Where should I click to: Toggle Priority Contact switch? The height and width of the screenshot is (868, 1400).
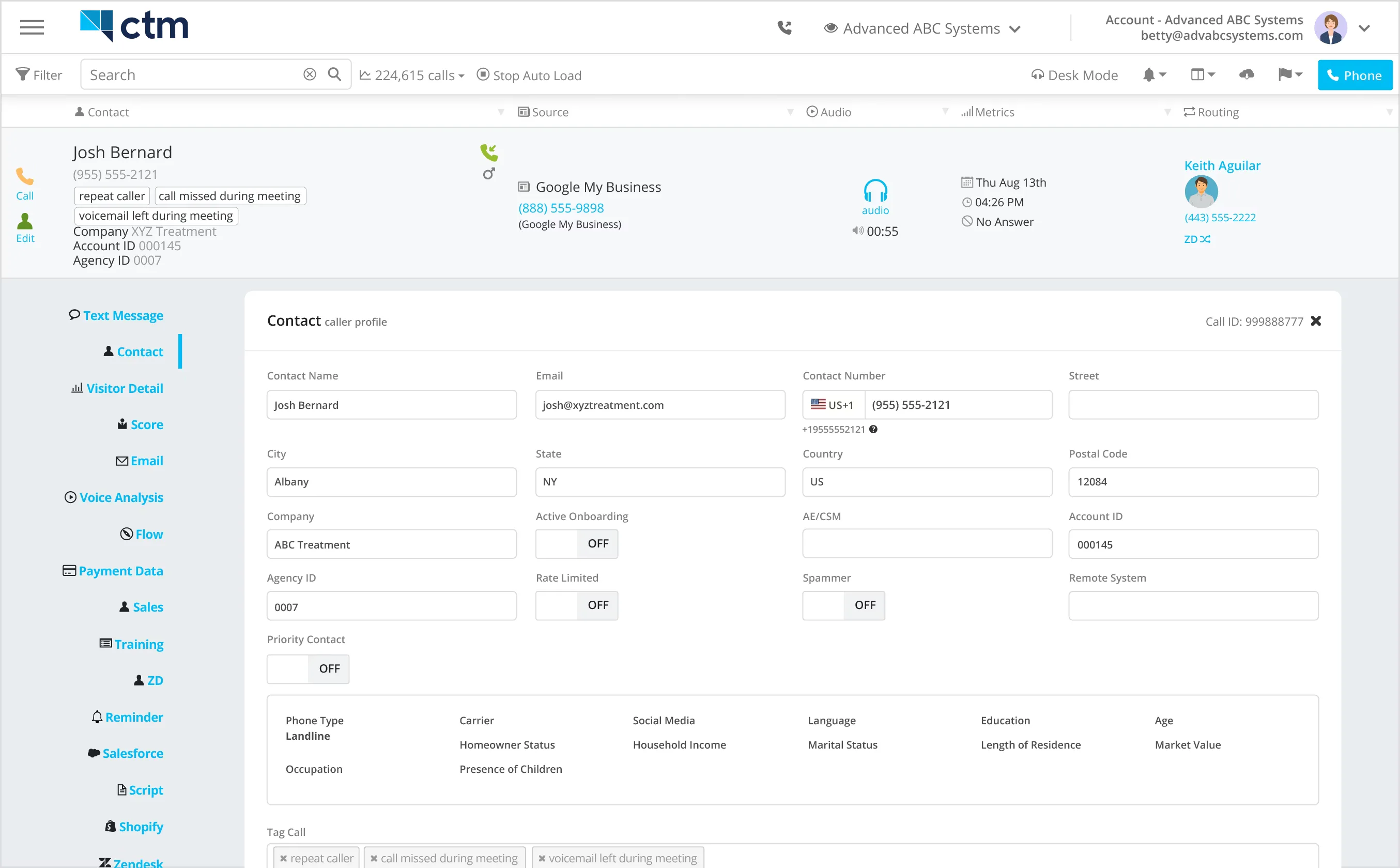pos(308,668)
